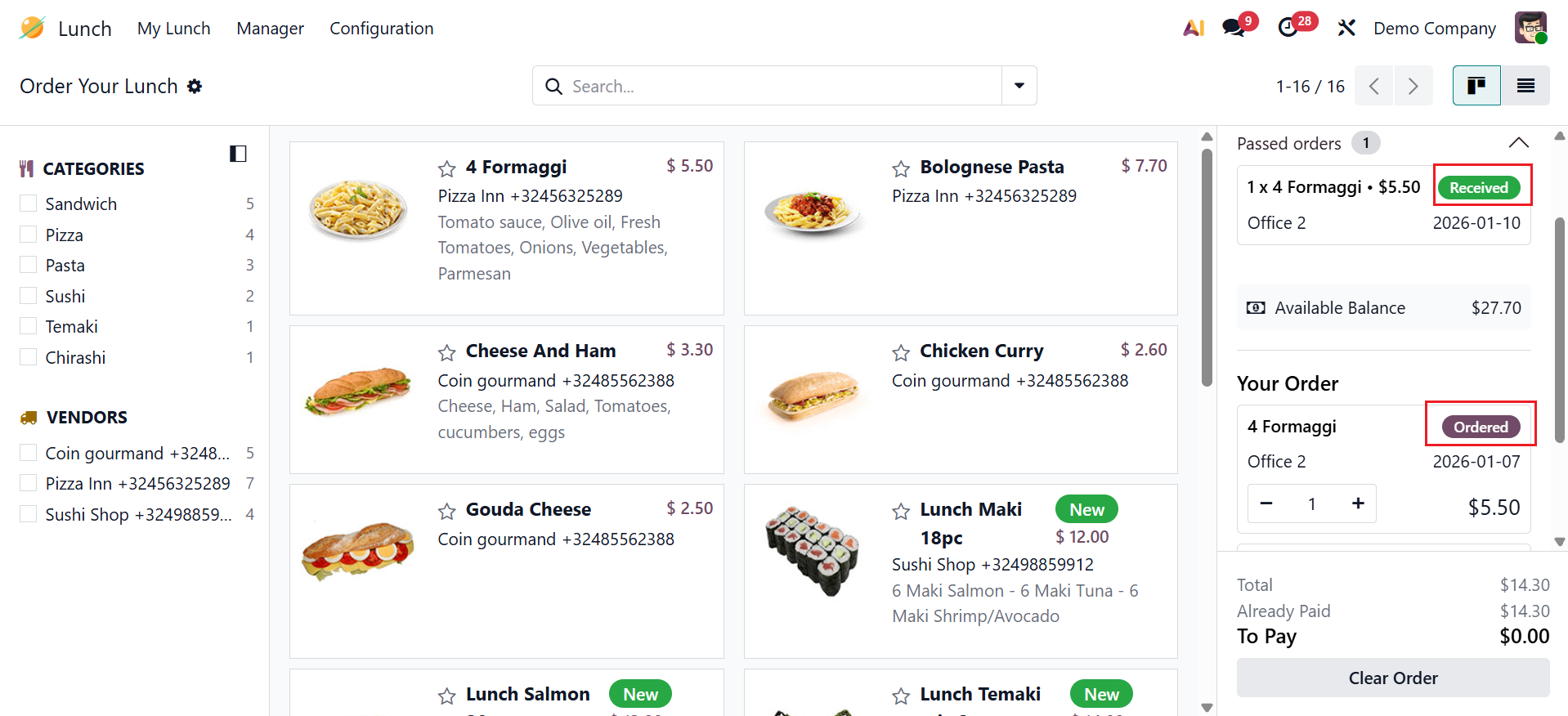Switch to list view
Viewport: 1568px width, 716px height.
pyautogui.click(x=1525, y=86)
